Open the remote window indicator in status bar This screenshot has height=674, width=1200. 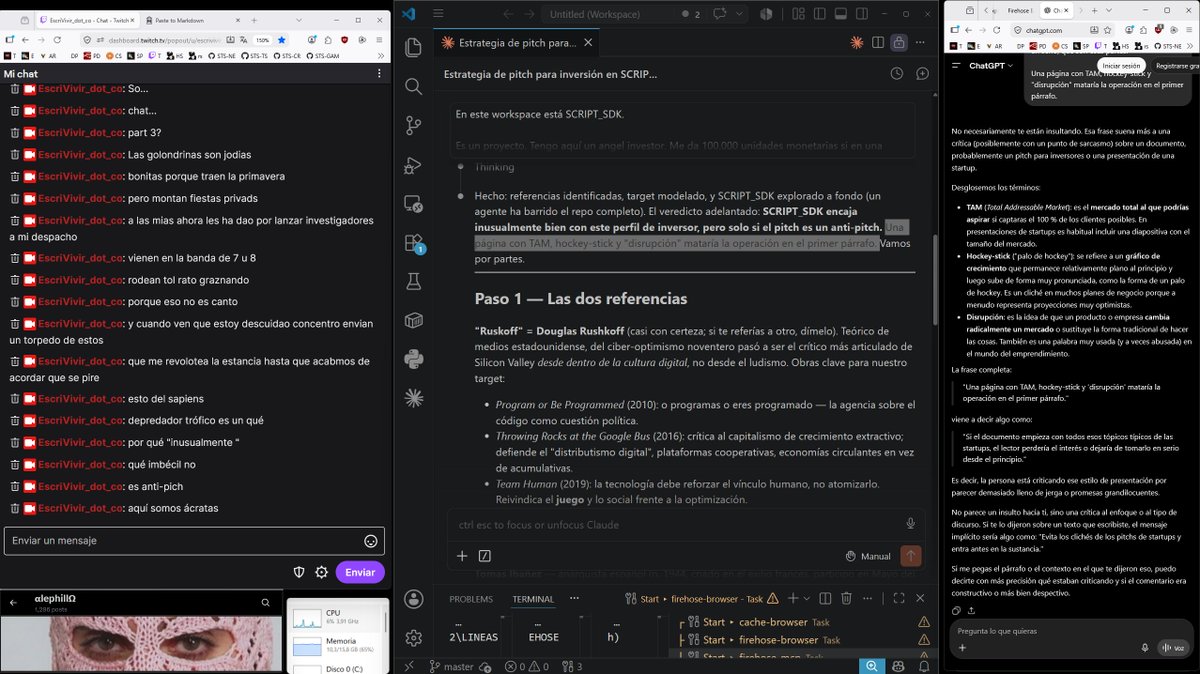(x=409, y=666)
